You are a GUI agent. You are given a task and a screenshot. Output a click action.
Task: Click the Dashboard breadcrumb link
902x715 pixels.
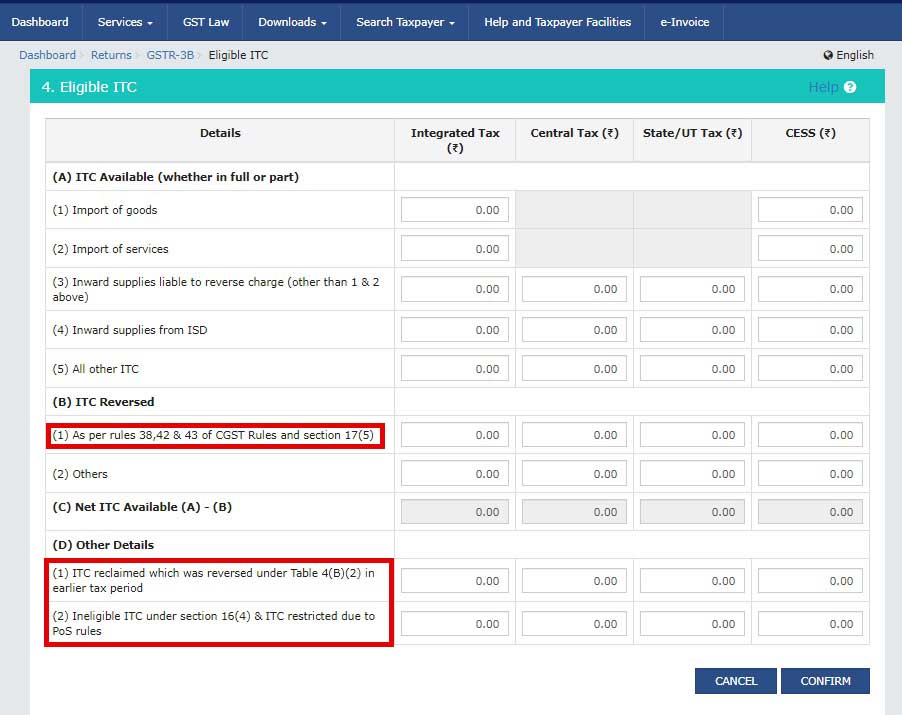[x=47, y=55]
